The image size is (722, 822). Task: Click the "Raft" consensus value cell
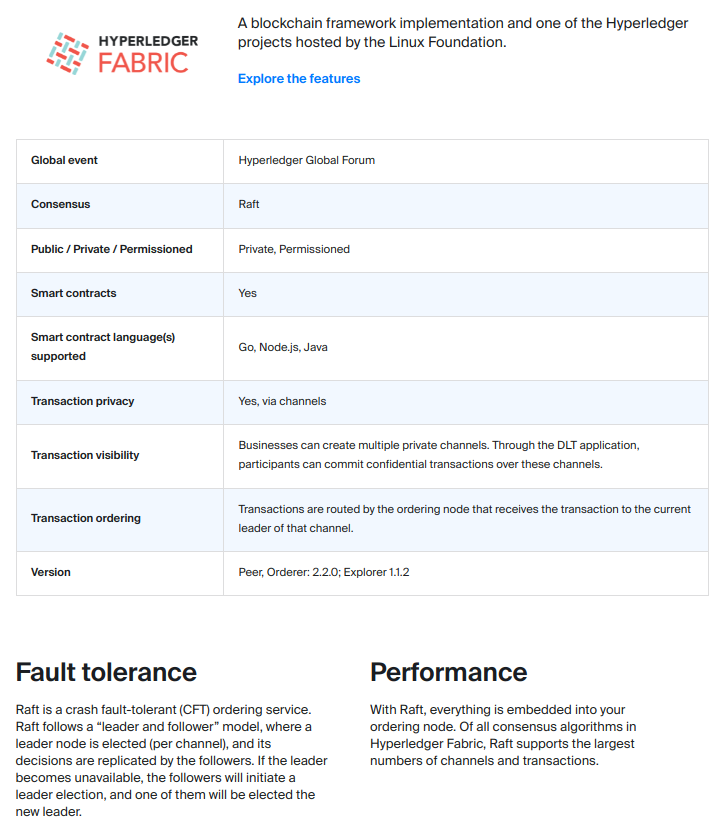[x=249, y=204]
